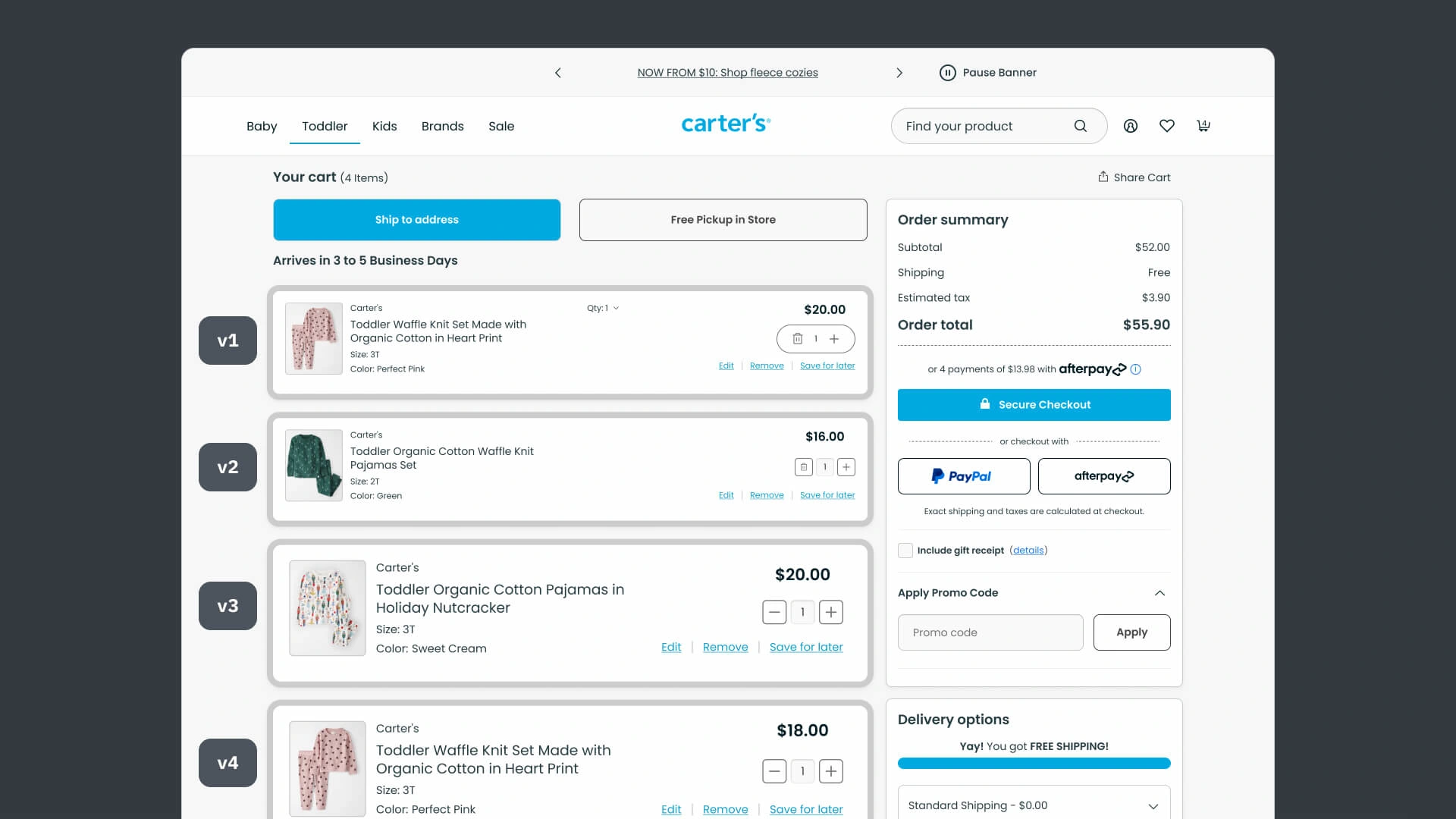
Task: Click the wishlist heart icon
Action: click(1167, 125)
